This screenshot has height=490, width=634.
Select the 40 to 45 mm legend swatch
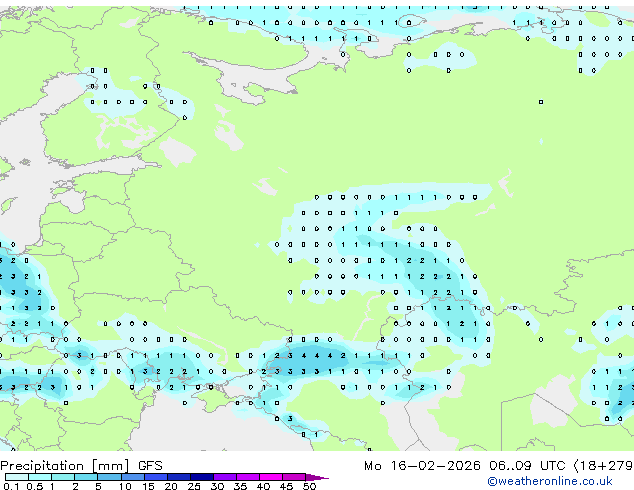(x=271, y=477)
